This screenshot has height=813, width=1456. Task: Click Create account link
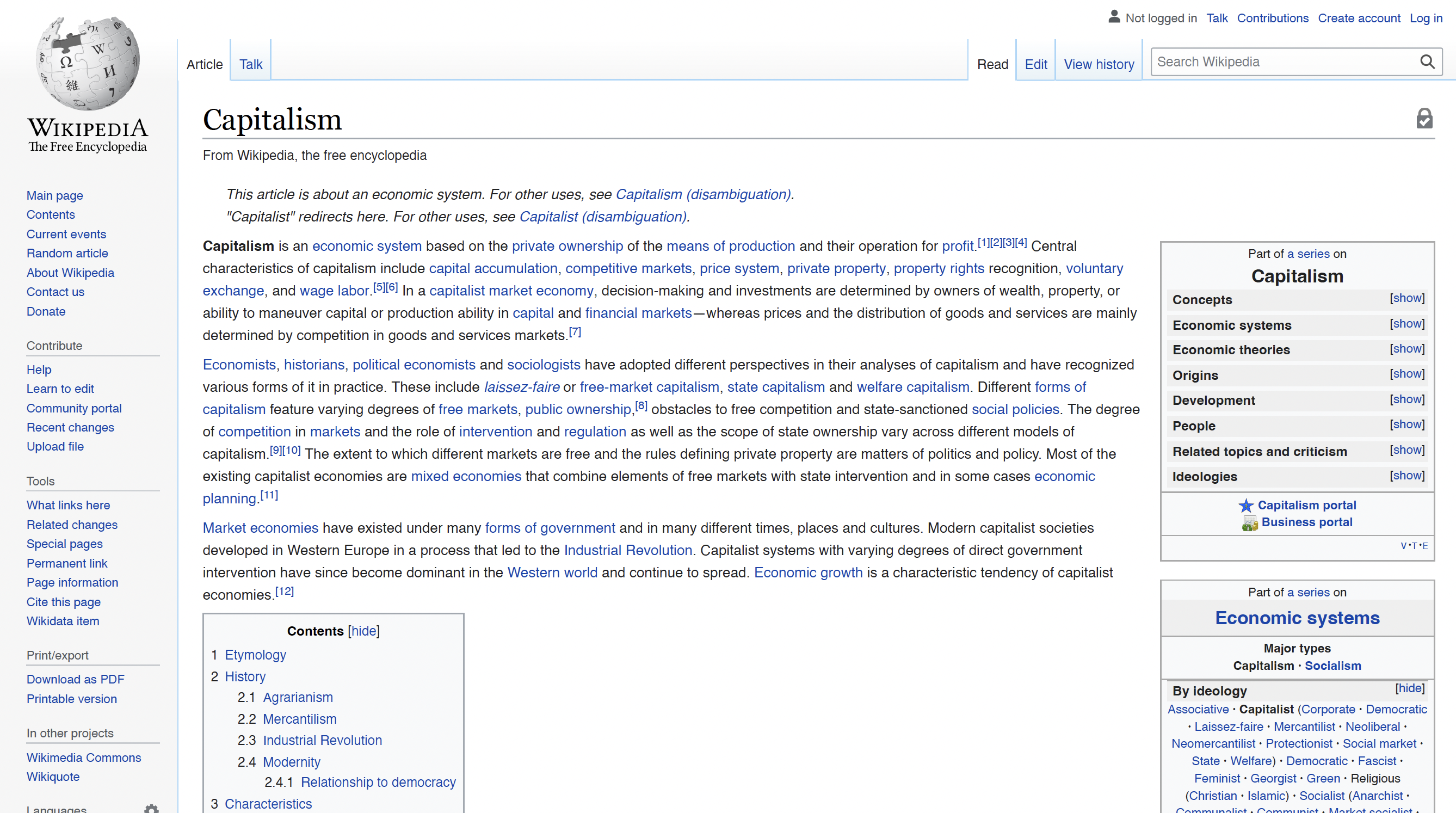click(1358, 18)
